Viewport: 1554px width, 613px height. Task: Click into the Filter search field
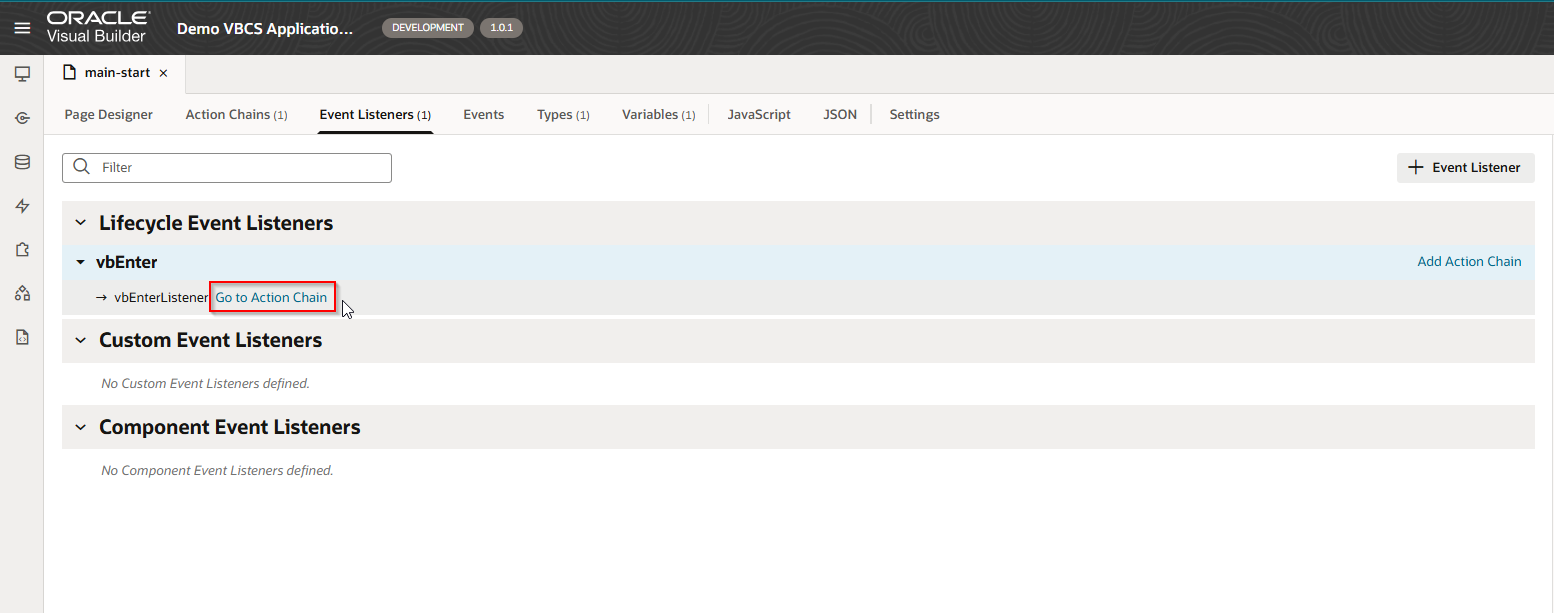point(240,167)
